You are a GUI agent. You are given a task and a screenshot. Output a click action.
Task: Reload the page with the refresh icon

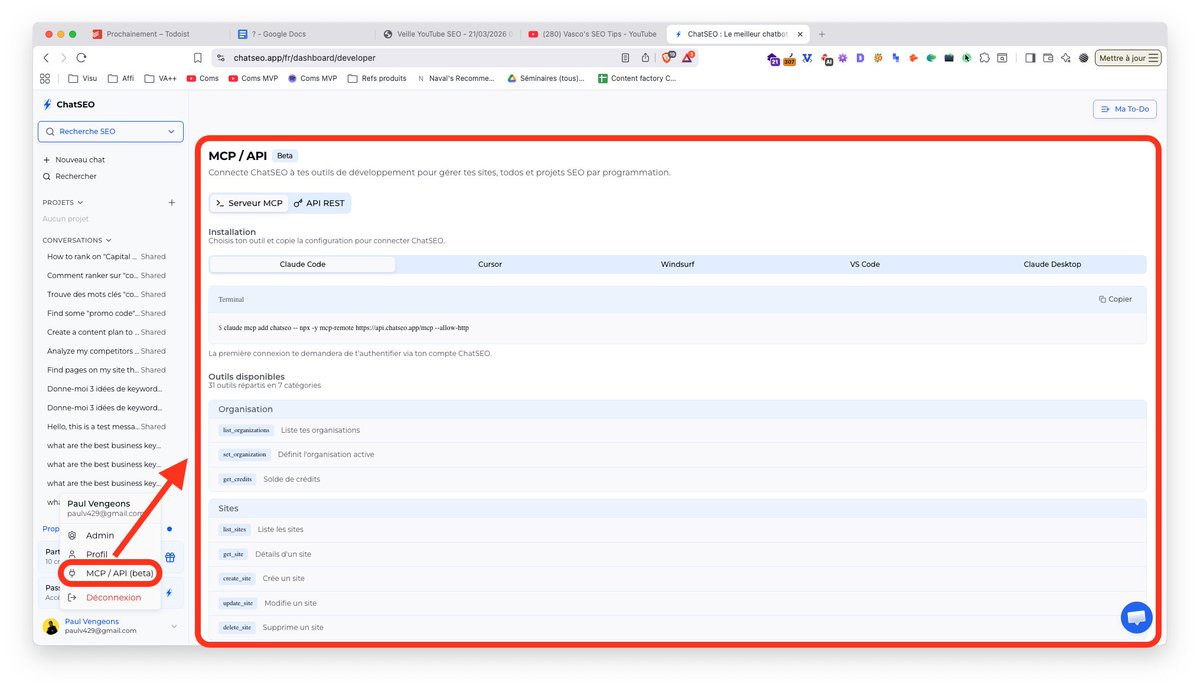click(83, 58)
